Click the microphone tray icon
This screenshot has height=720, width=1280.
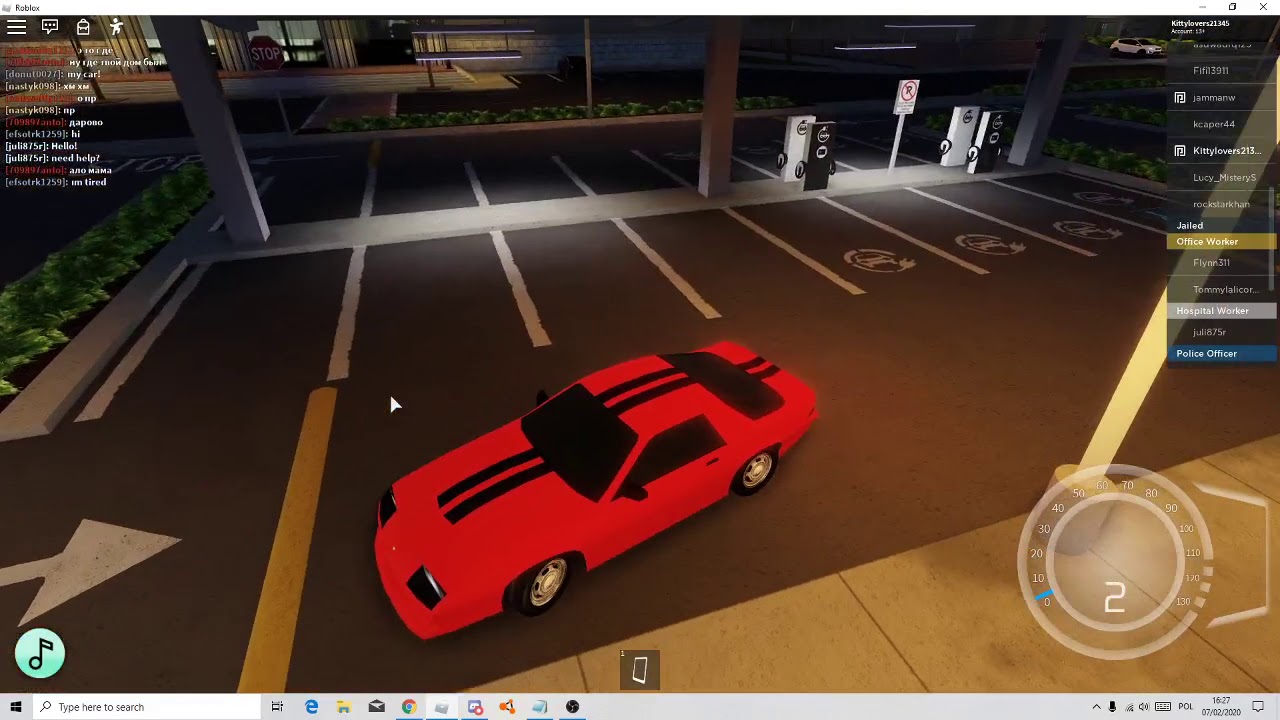pyautogui.click(x=1112, y=707)
